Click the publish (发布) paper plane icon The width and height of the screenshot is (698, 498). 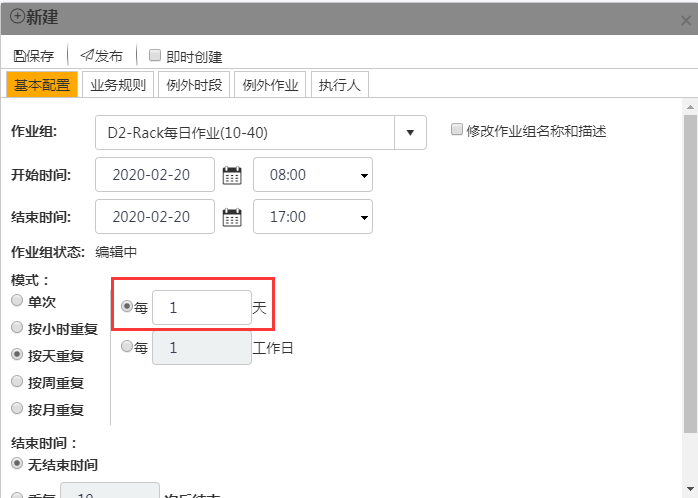[x=87, y=56]
